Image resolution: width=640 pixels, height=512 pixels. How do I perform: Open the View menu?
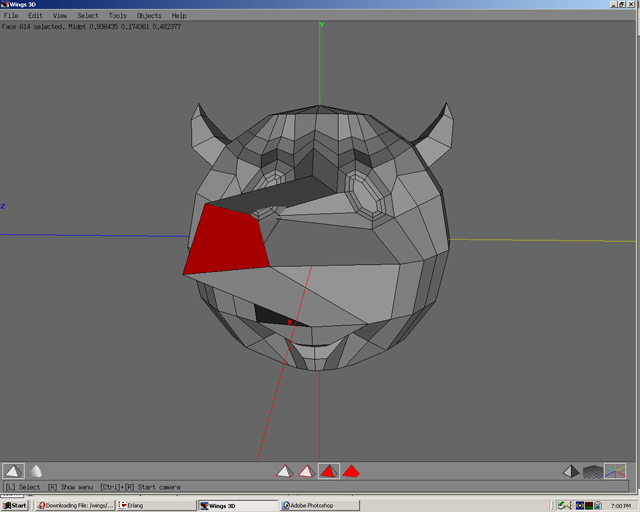click(x=60, y=16)
